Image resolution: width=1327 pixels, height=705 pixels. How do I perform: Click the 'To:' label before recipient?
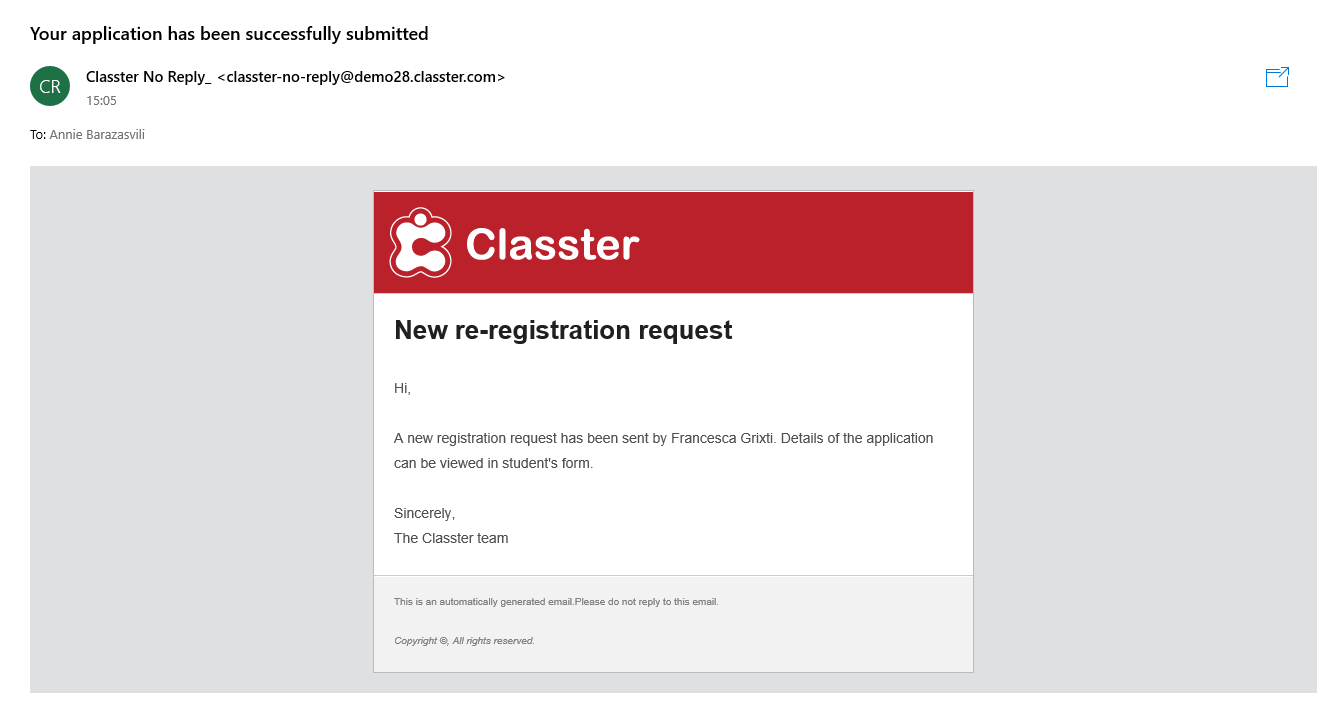tap(38, 134)
